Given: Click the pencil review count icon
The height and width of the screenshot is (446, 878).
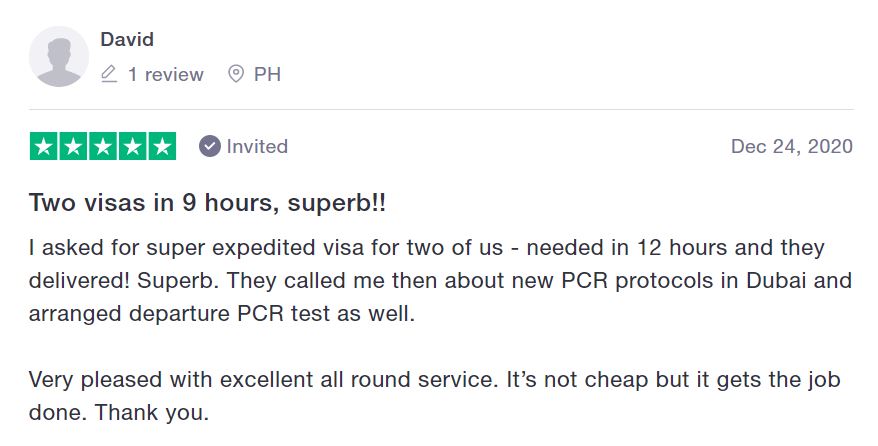Looking at the screenshot, I should pyautogui.click(x=109, y=74).
